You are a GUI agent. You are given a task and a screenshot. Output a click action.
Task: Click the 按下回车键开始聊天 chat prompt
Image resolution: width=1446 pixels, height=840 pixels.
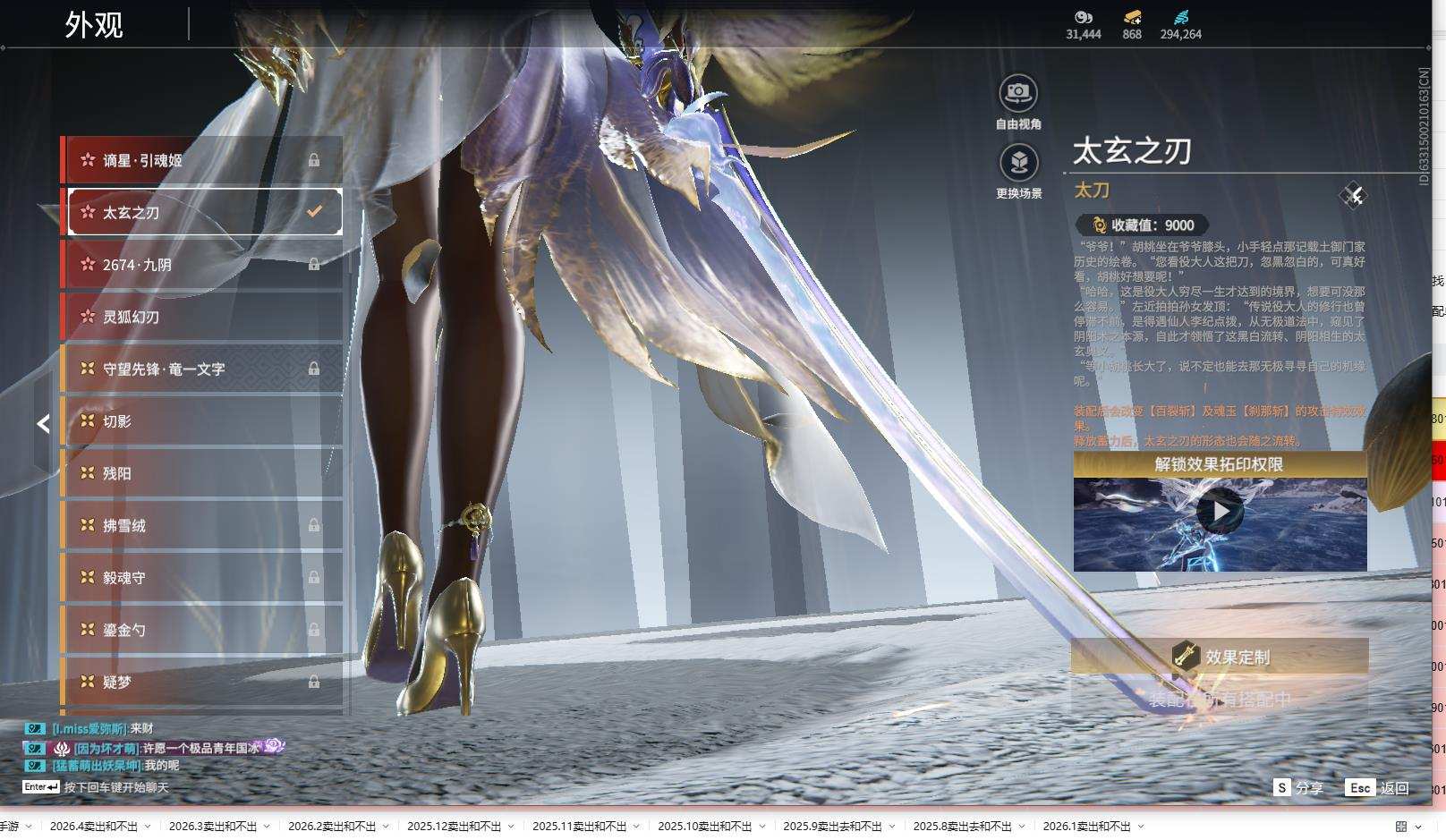(x=116, y=787)
